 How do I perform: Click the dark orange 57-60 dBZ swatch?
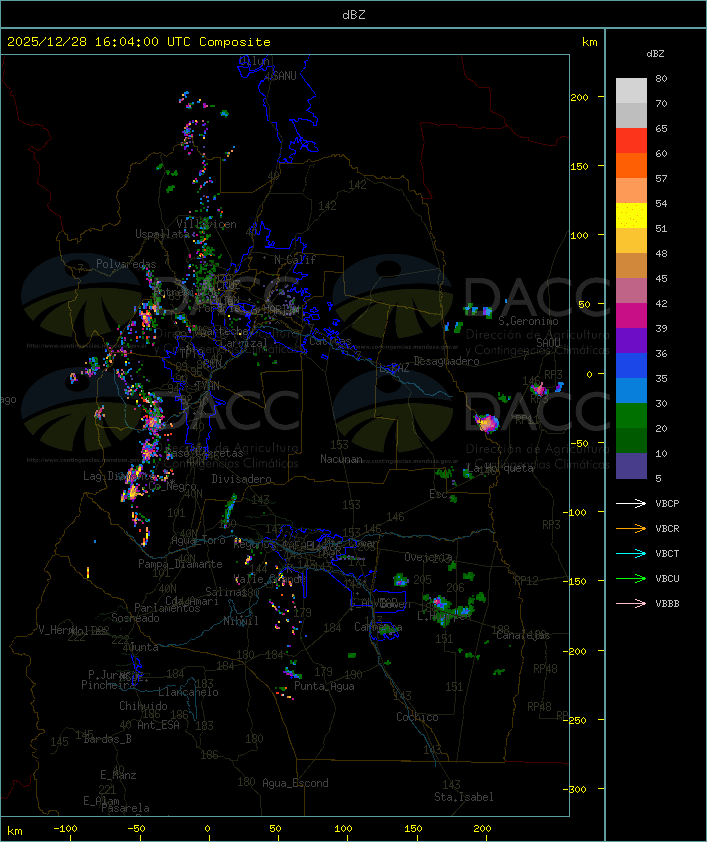tap(631, 165)
